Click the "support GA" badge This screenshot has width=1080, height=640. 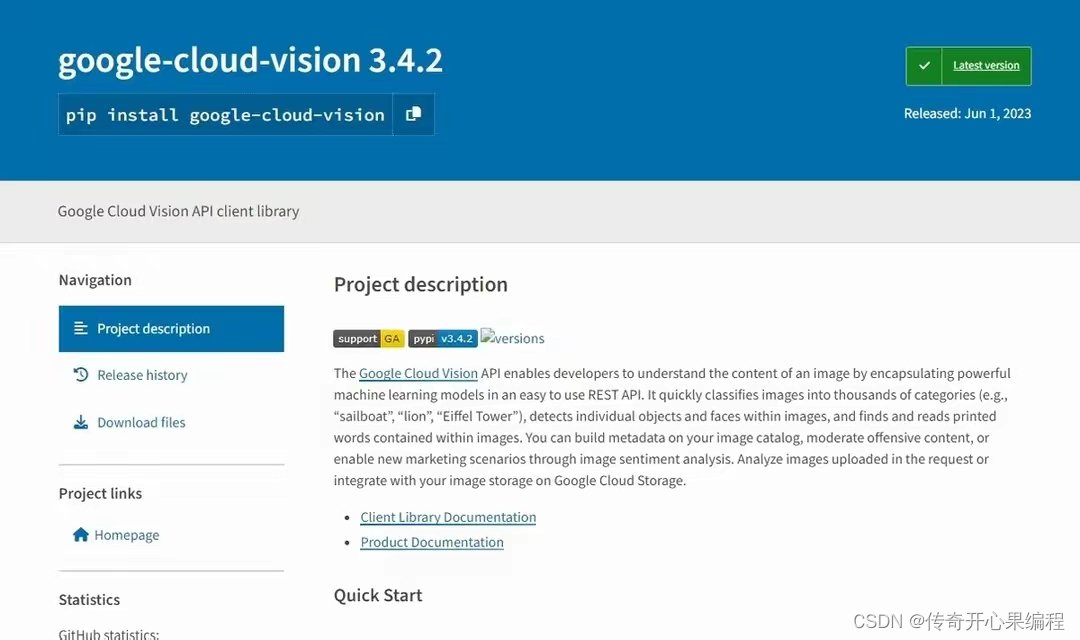point(368,339)
